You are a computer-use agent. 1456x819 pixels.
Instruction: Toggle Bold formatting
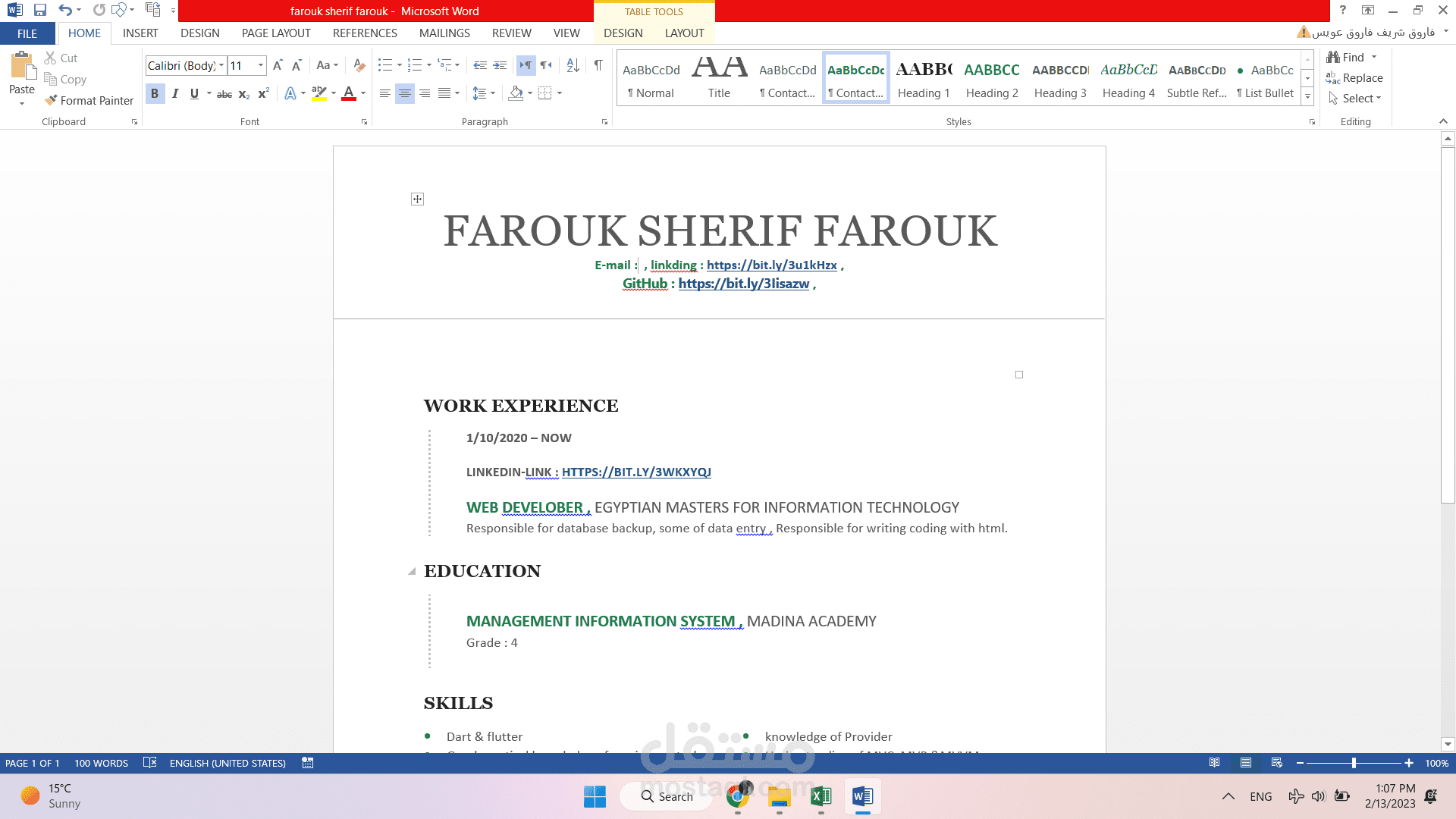point(155,93)
